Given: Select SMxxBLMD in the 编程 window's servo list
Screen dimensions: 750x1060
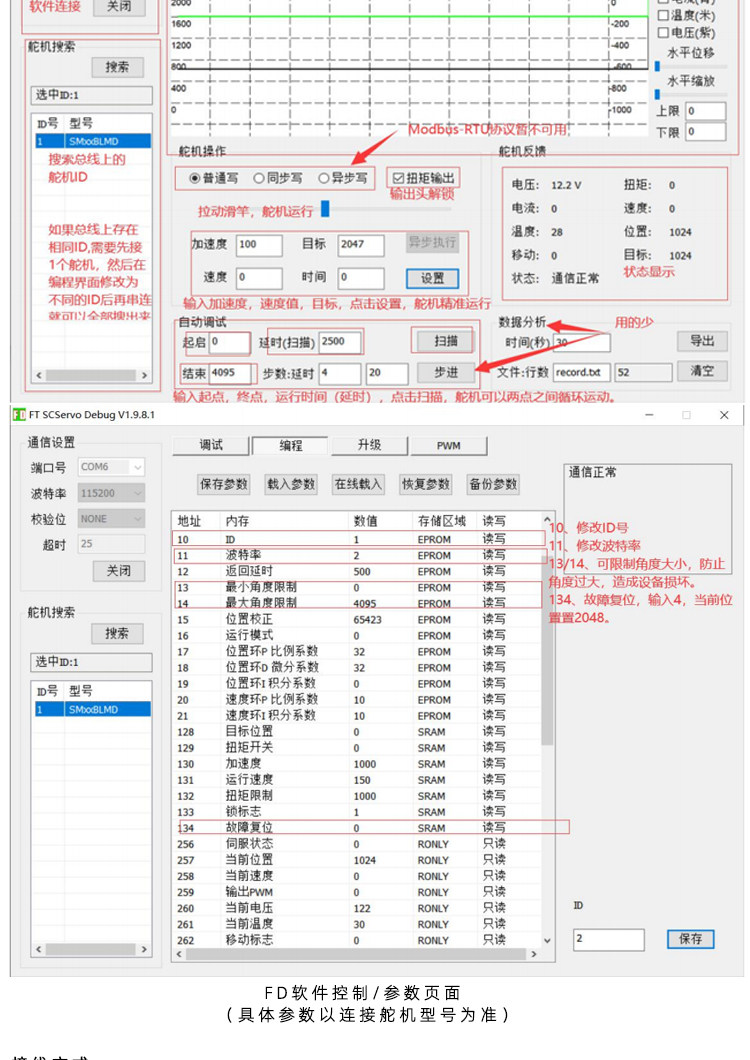Looking at the screenshot, I should coord(93,709).
